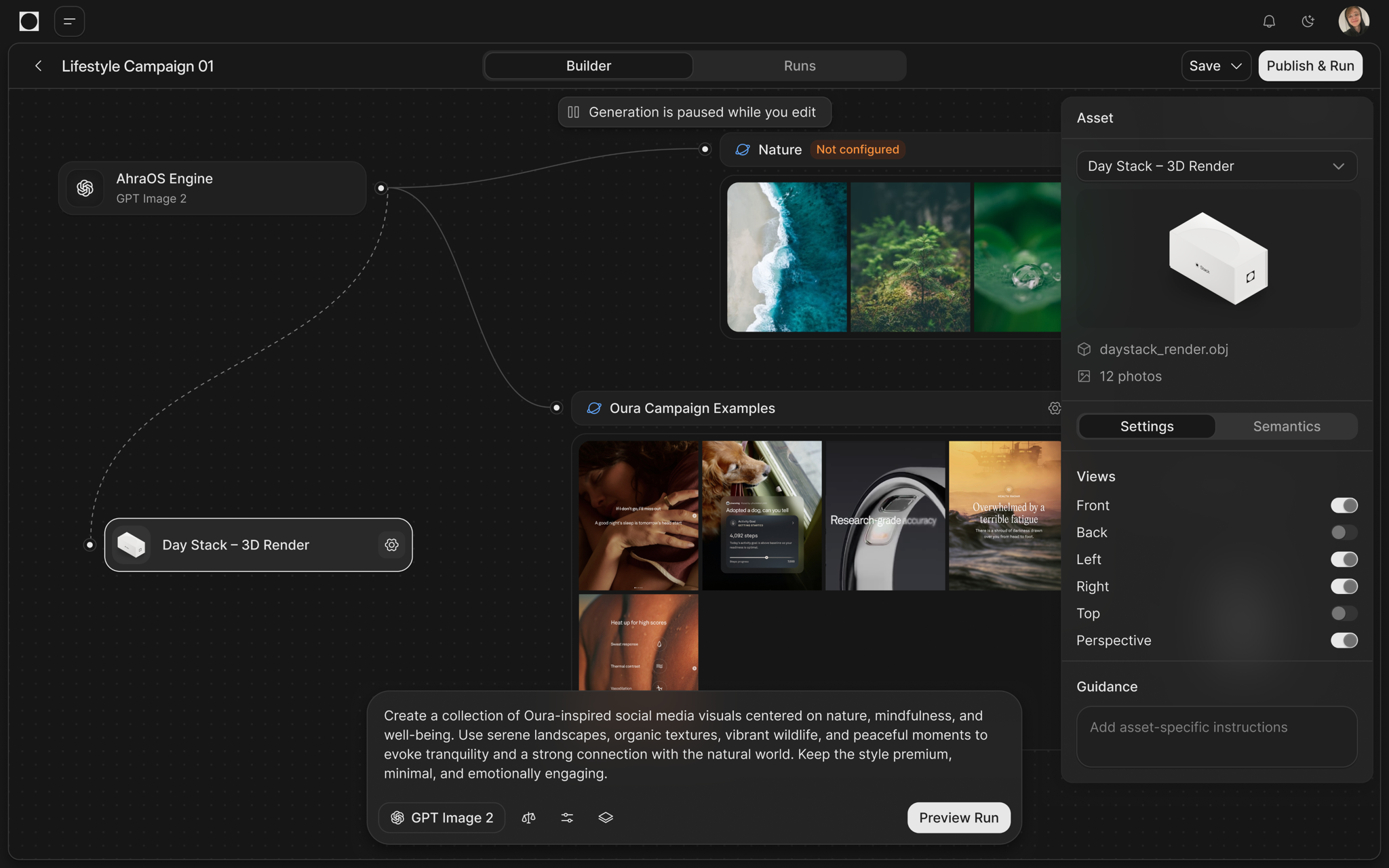Click the Nature node planet icon

(x=743, y=149)
